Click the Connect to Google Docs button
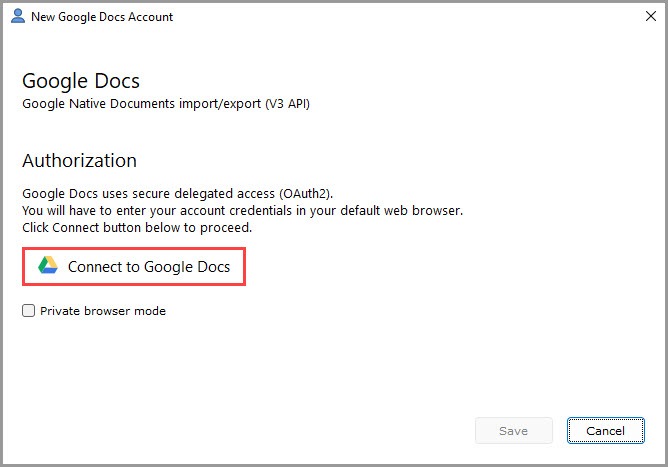The width and height of the screenshot is (668, 467). tap(134, 267)
